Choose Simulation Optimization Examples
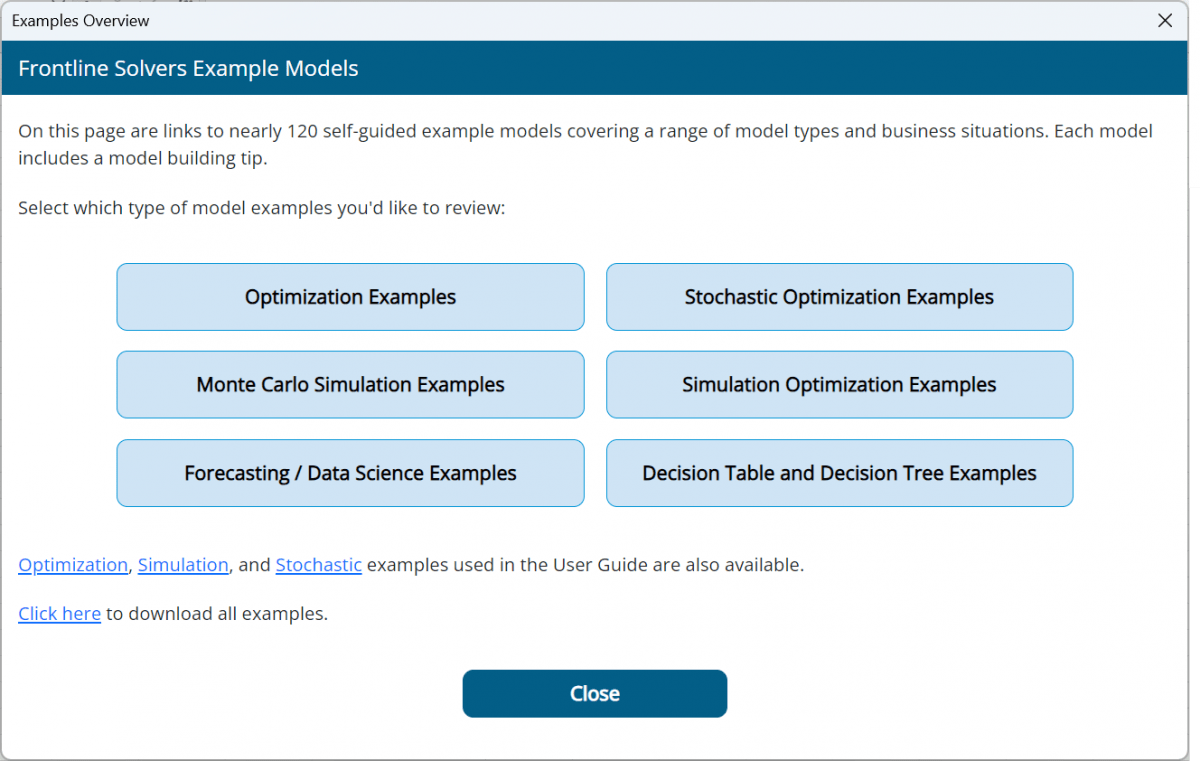 tap(839, 385)
